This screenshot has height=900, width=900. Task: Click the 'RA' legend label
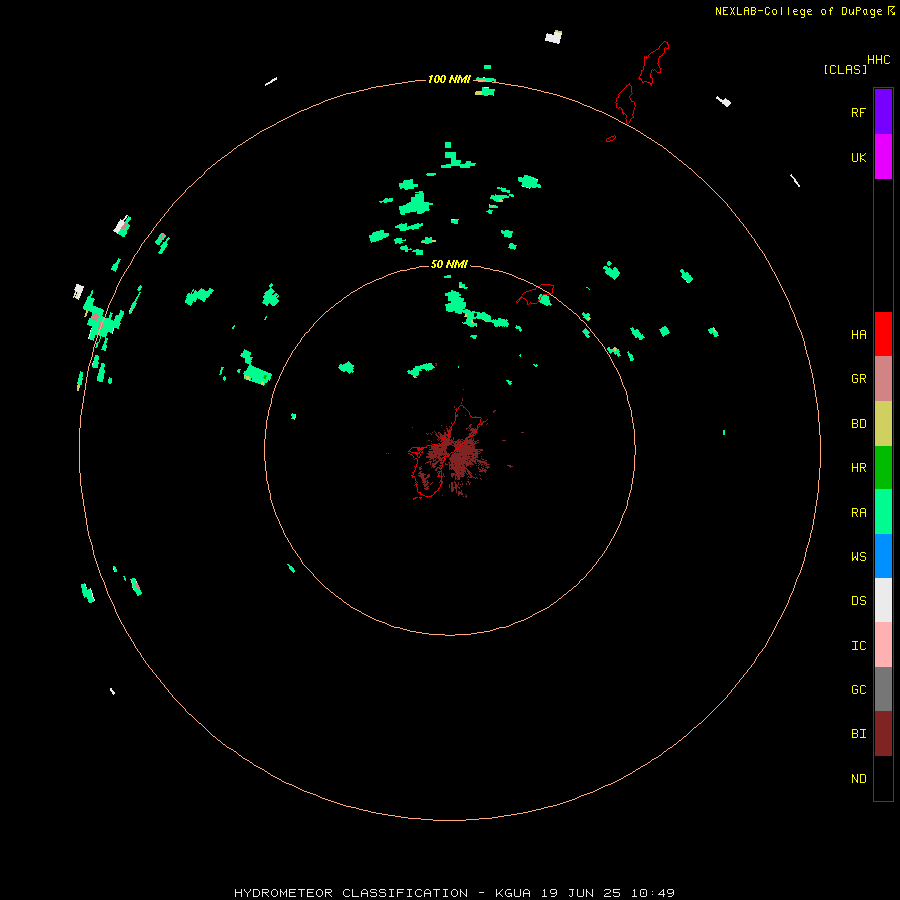pyautogui.click(x=858, y=513)
